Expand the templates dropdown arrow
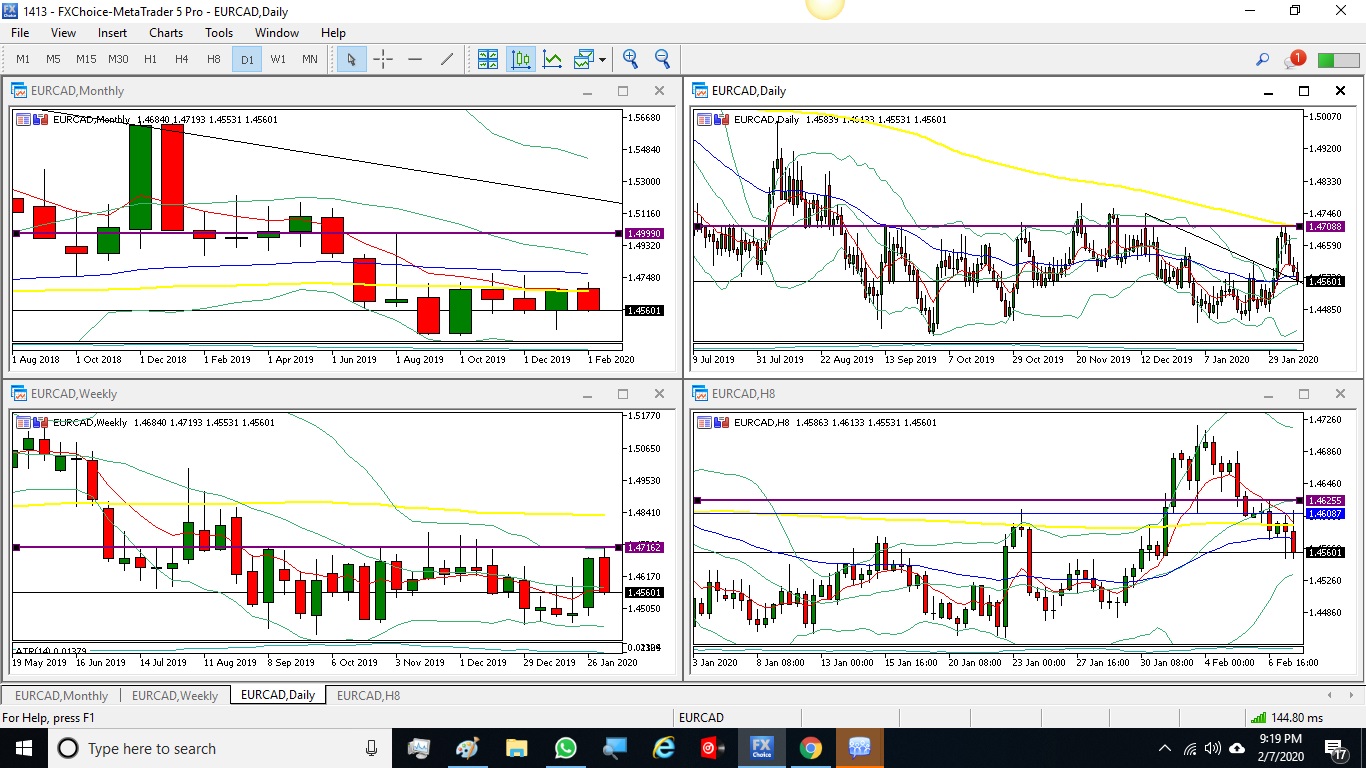The width and height of the screenshot is (1366, 768). 603,59
